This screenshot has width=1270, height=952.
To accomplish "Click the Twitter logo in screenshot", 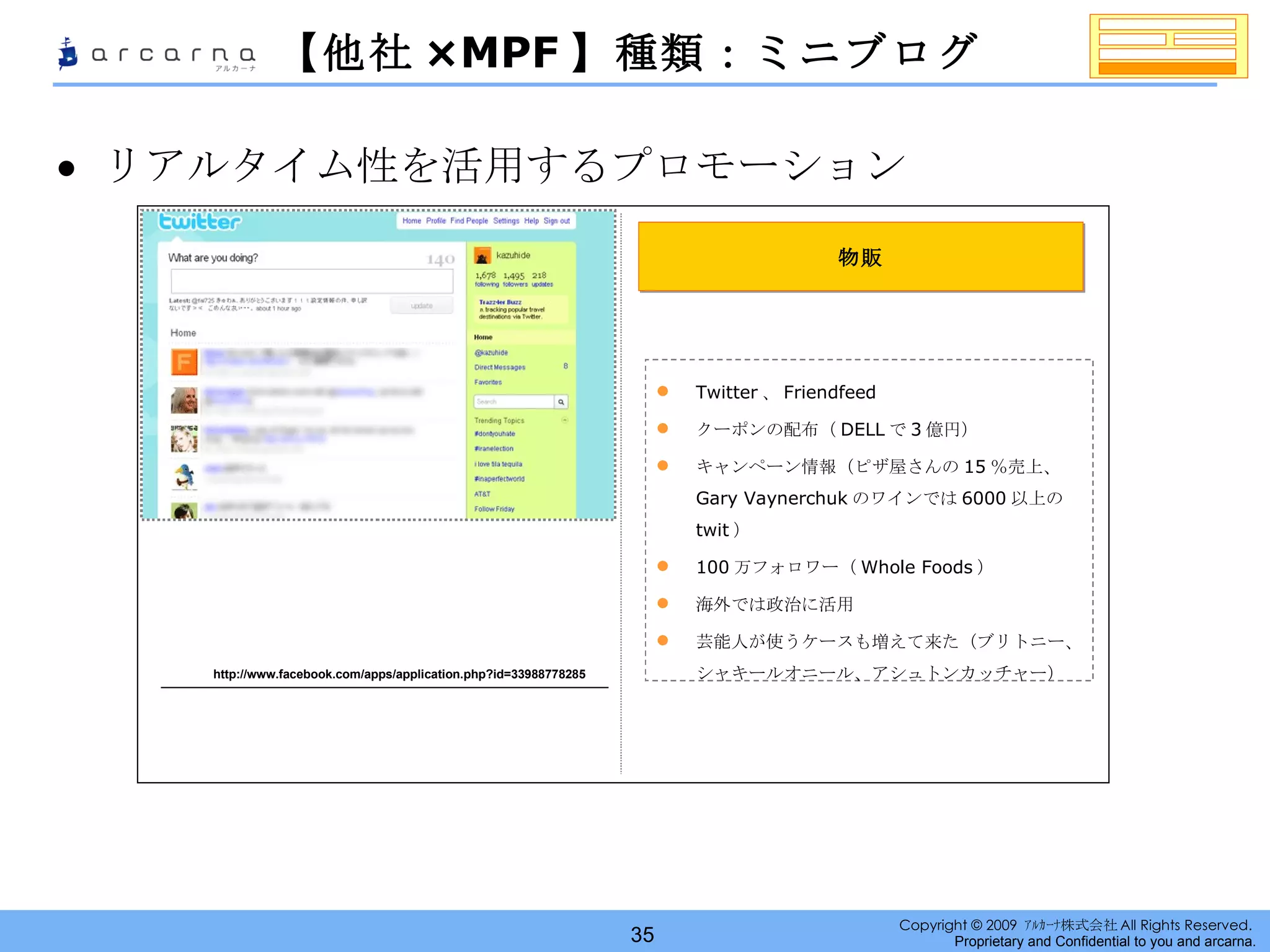I will coord(200,221).
